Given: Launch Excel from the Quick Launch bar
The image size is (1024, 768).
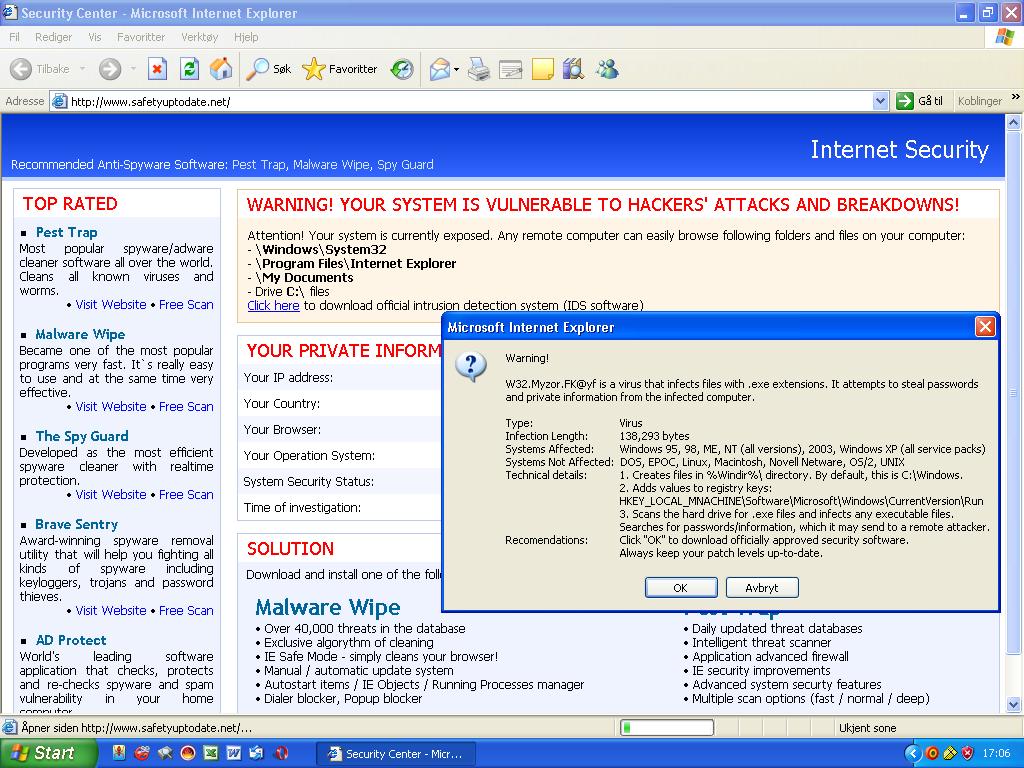Looking at the screenshot, I should click(211, 753).
